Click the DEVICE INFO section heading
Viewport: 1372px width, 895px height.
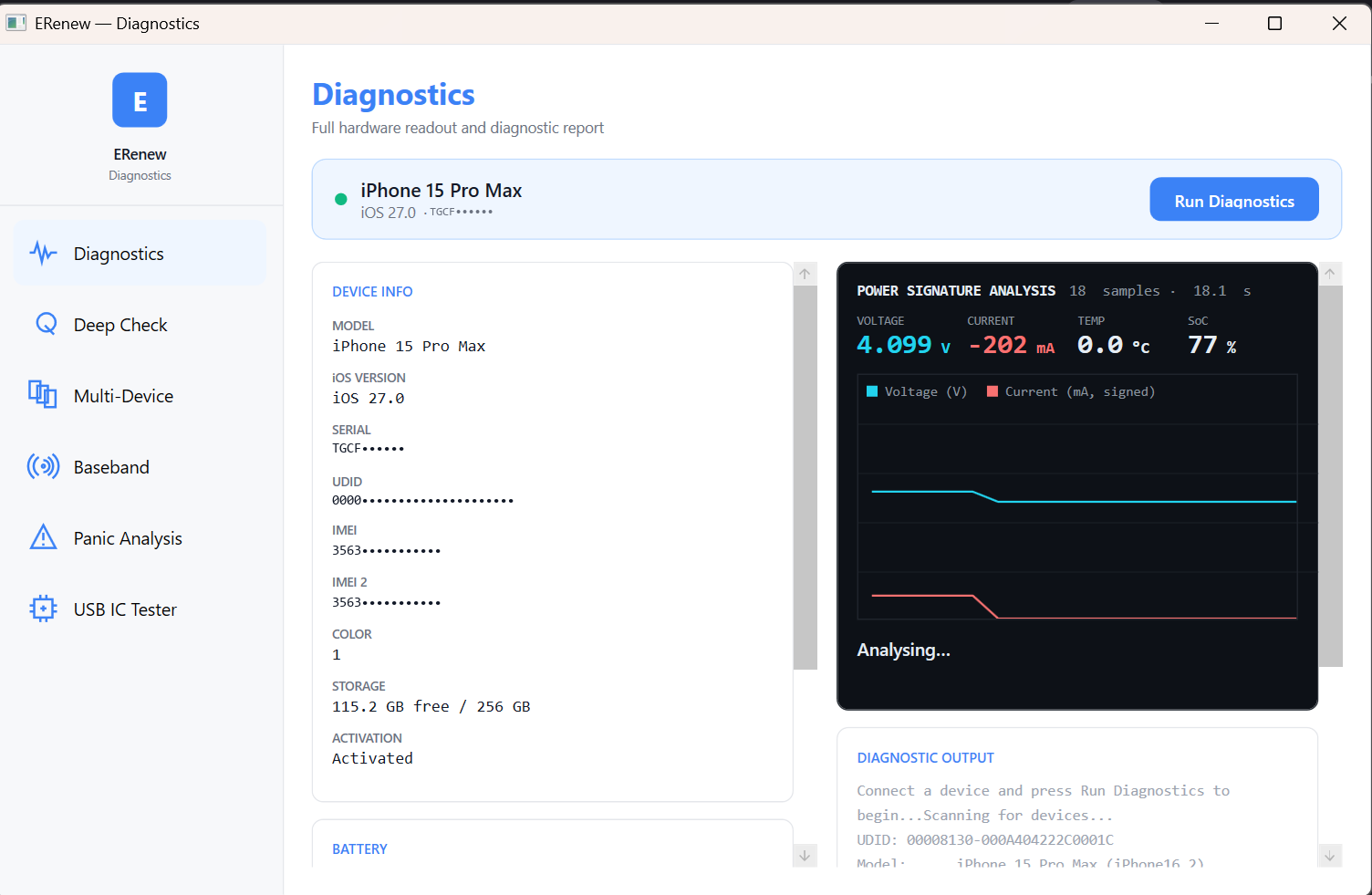[372, 292]
